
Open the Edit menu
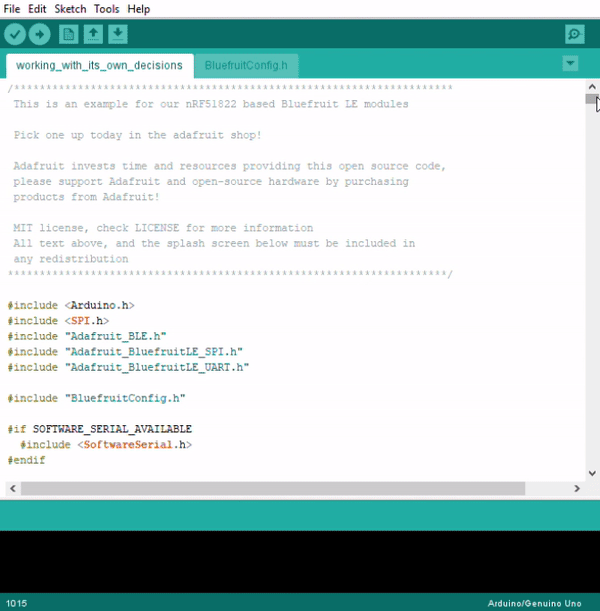(37, 9)
